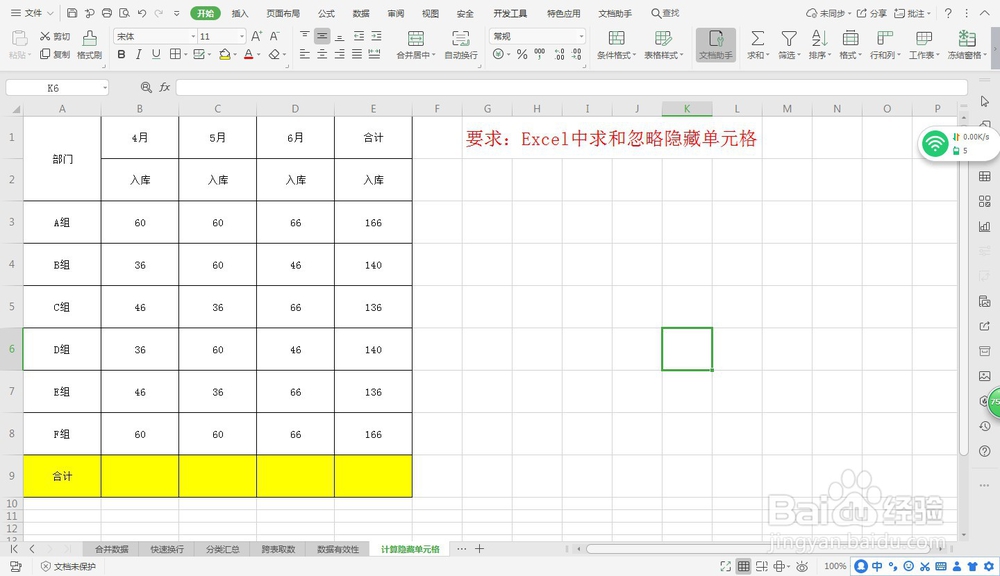
Task: Click the Copy (复制) button
Action: tap(55, 54)
